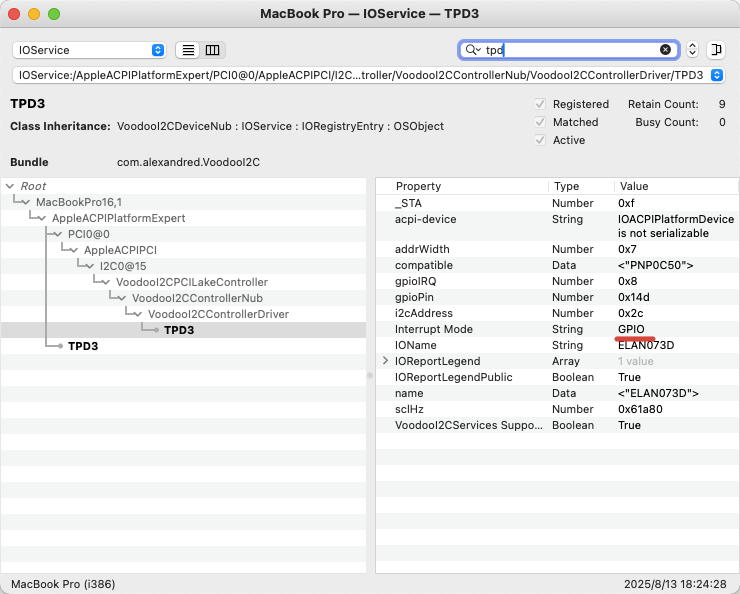
Task: Zoom the window with green button
Action: click(x=54, y=14)
